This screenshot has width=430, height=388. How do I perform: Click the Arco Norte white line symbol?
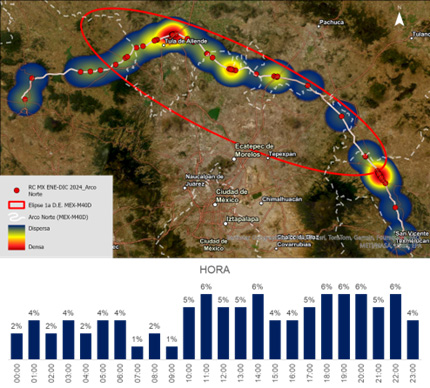(x=16, y=217)
